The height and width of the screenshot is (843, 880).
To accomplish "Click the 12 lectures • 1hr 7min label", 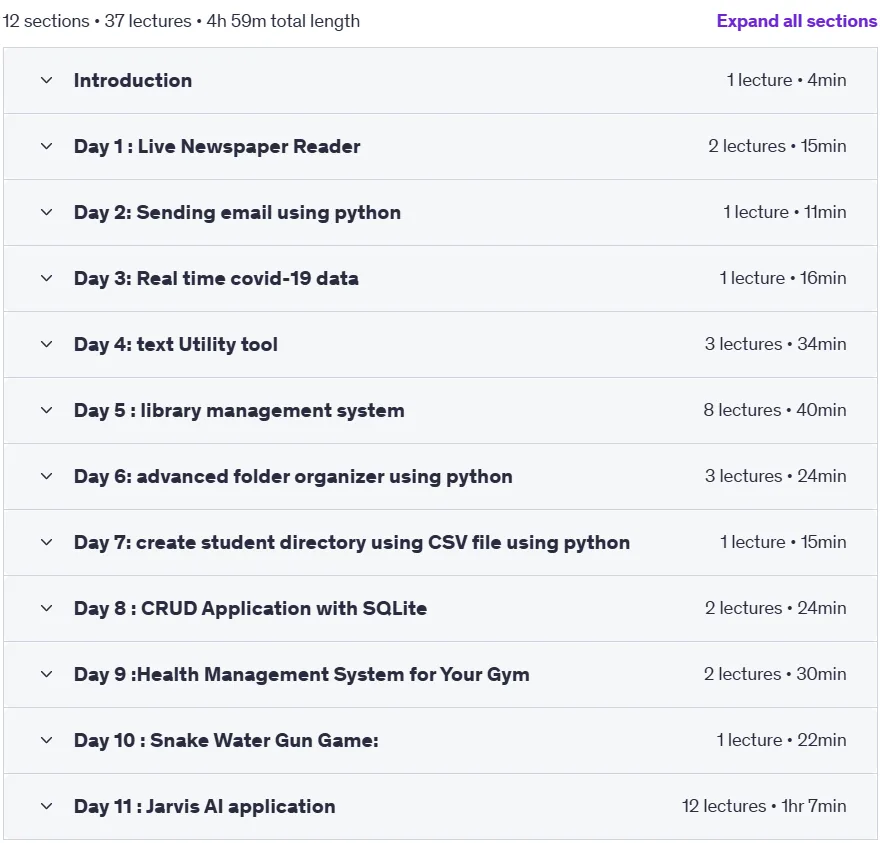I will (x=764, y=806).
